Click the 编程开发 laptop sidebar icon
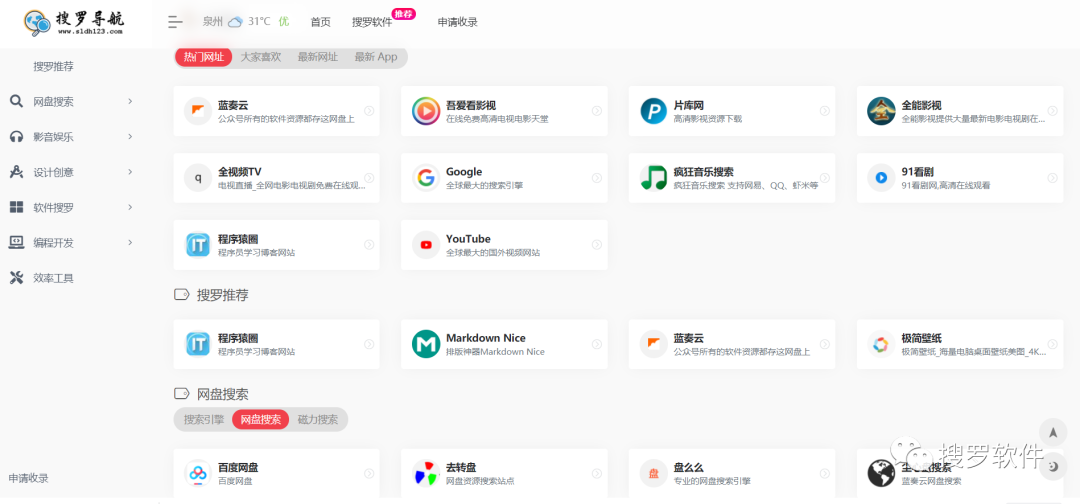Viewport: 1080px width, 504px height. coord(17,242)
